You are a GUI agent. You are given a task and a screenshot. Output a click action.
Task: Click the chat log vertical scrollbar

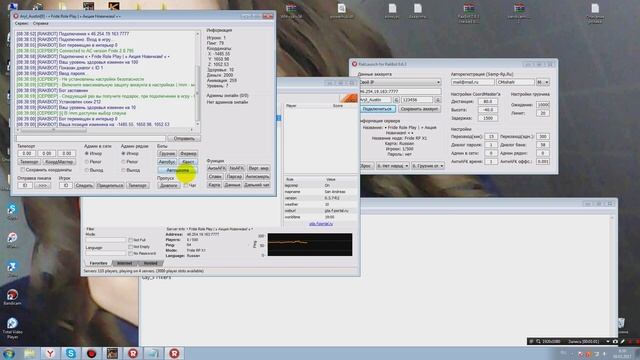coord(198,78)
